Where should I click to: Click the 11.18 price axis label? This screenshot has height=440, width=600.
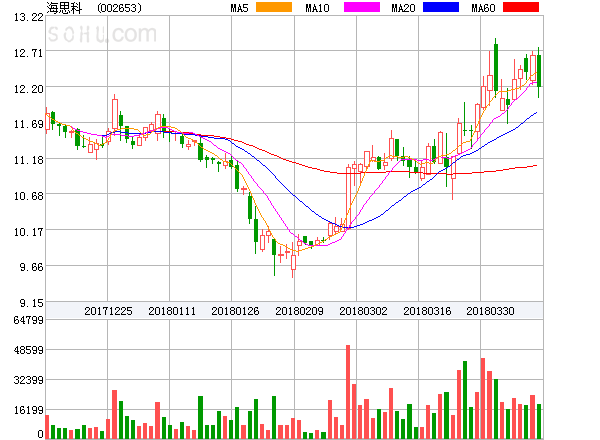29,160
